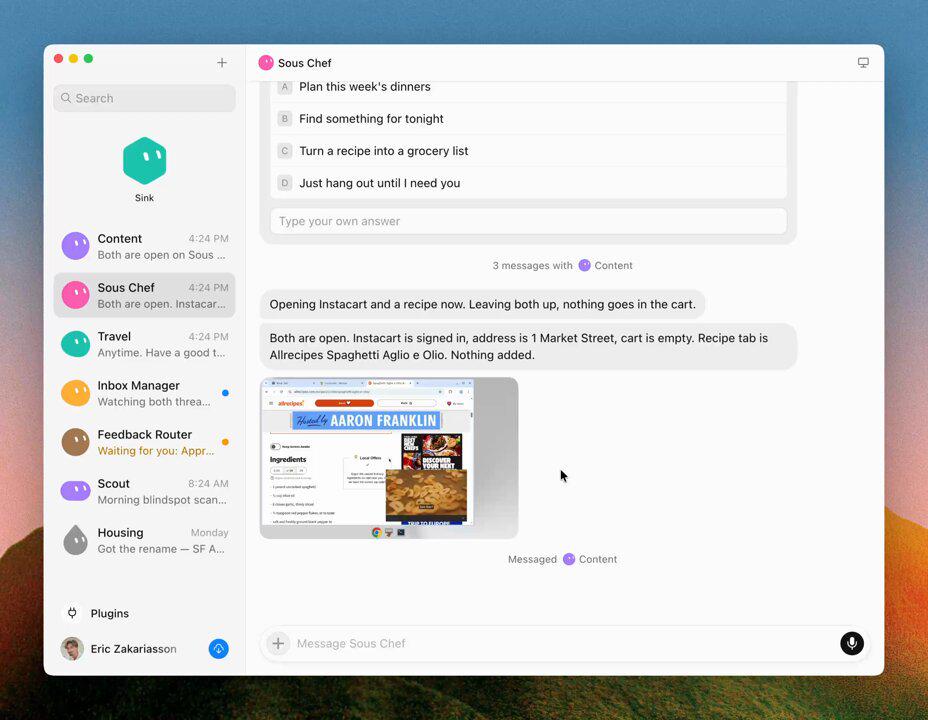This screenshot has width=928, height=720.
Task: Click the Plugins plug icon
Action: click(x=72, y=613)
